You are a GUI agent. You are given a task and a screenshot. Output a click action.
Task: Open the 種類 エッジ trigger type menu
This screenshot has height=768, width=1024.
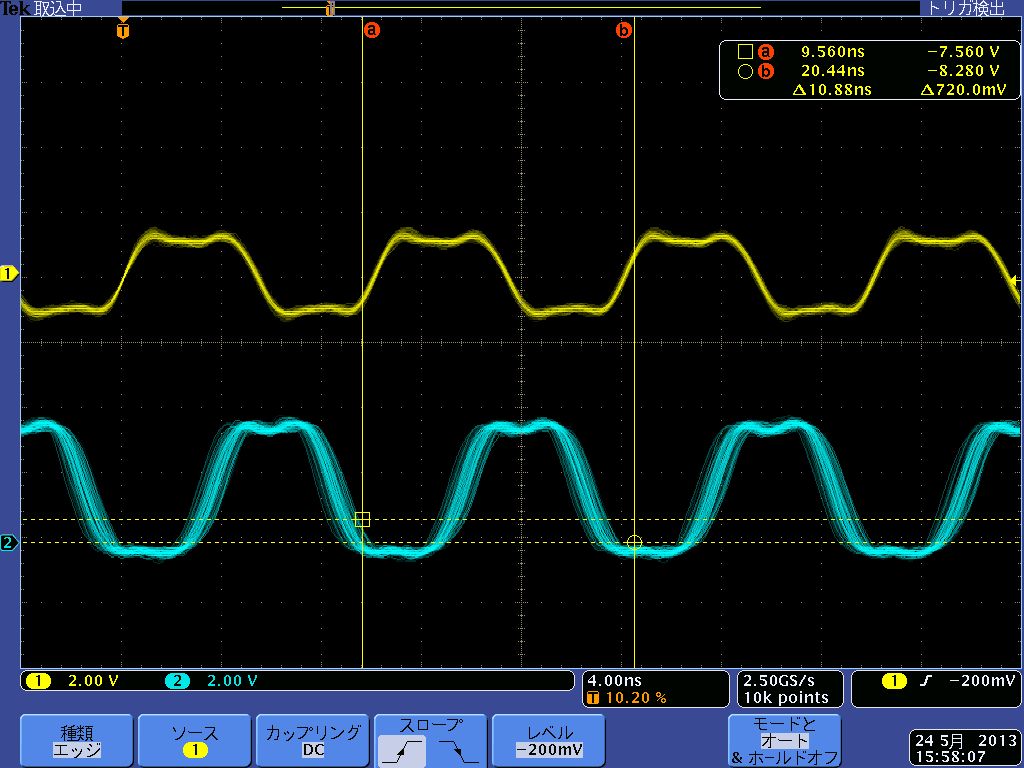click(x=76, y=741)
